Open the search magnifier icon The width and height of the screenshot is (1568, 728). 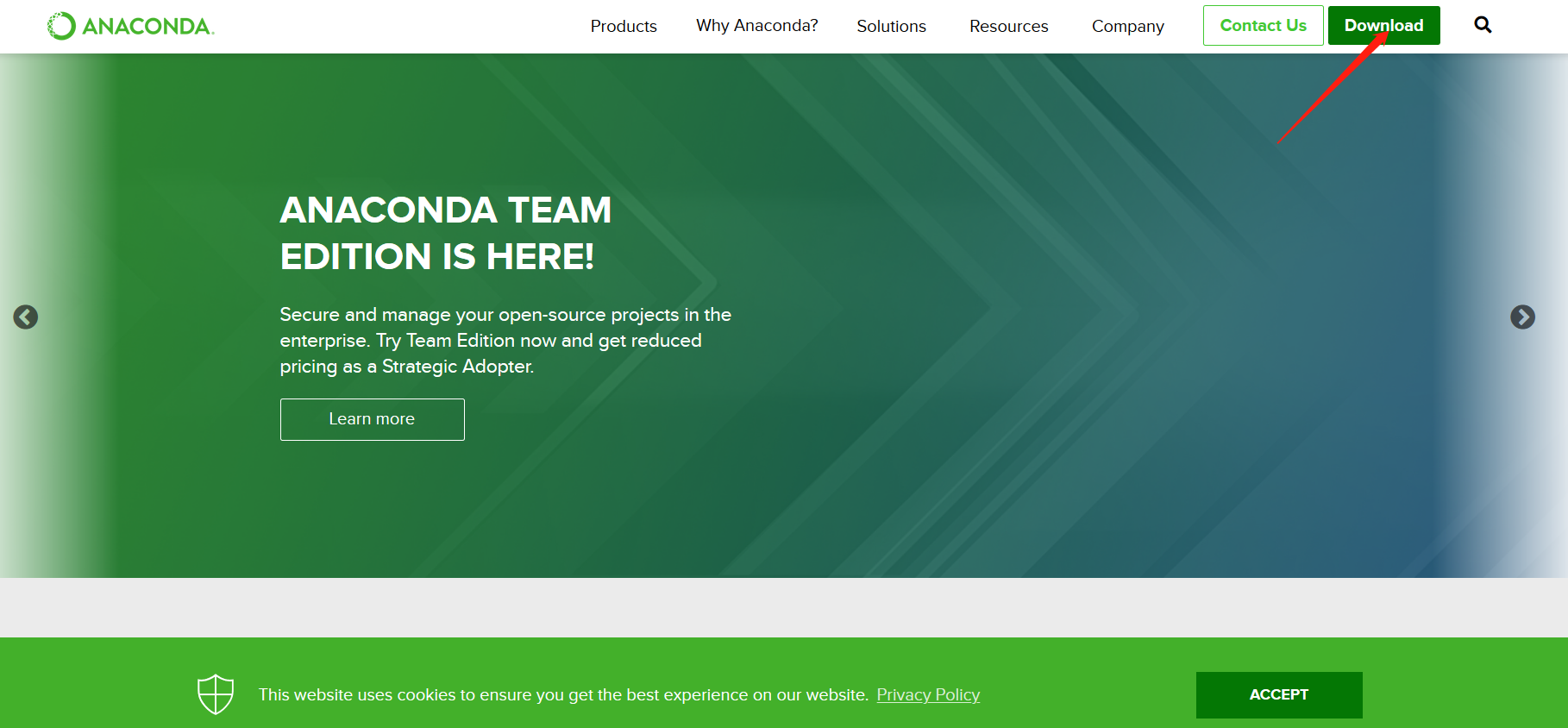[x=1483, y=25]
